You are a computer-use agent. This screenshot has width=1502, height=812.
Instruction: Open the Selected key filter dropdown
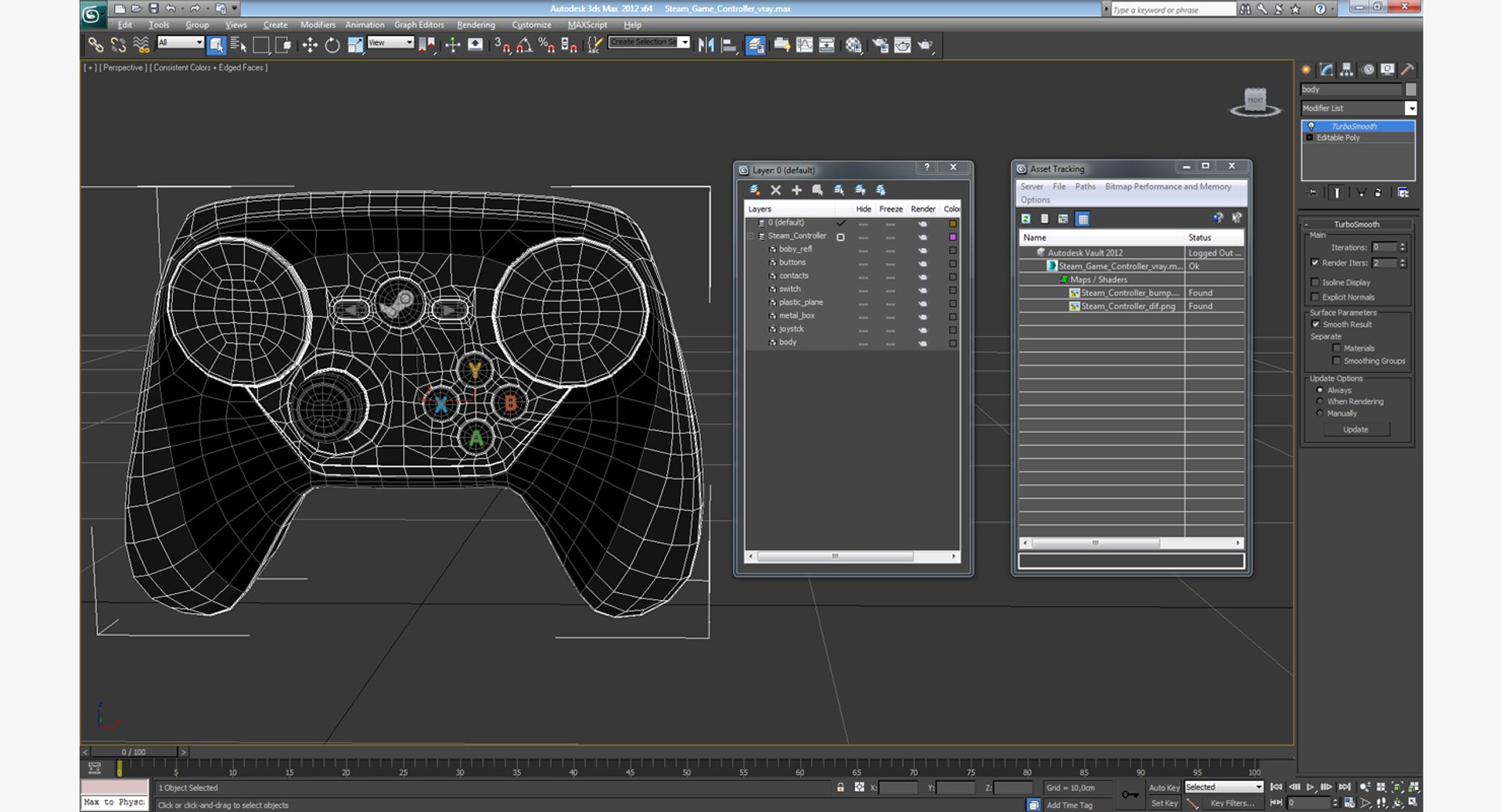(x=1224, y=787)
